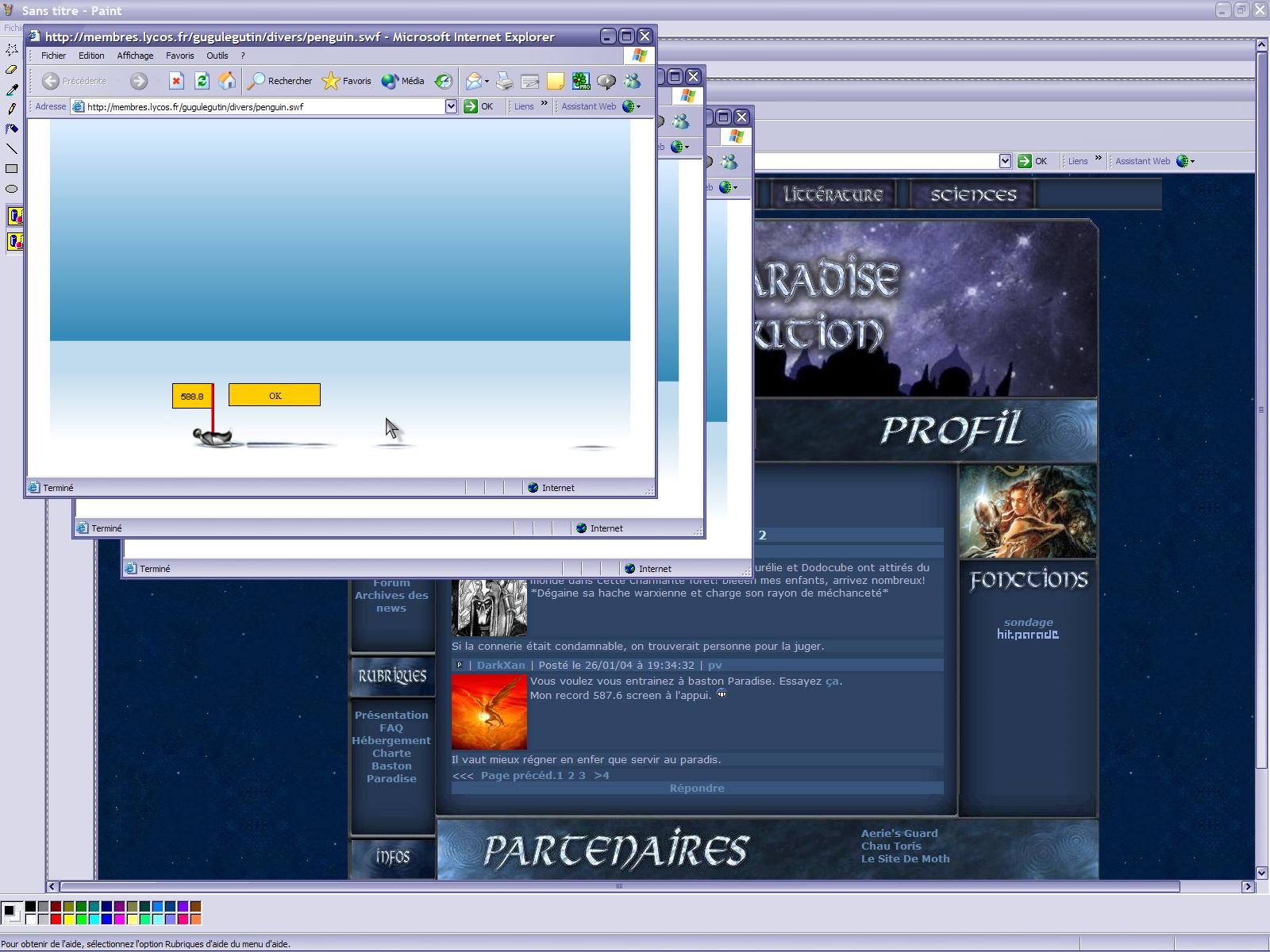
Task: Choose the upper opaque selection option
Action: (15, 216)
